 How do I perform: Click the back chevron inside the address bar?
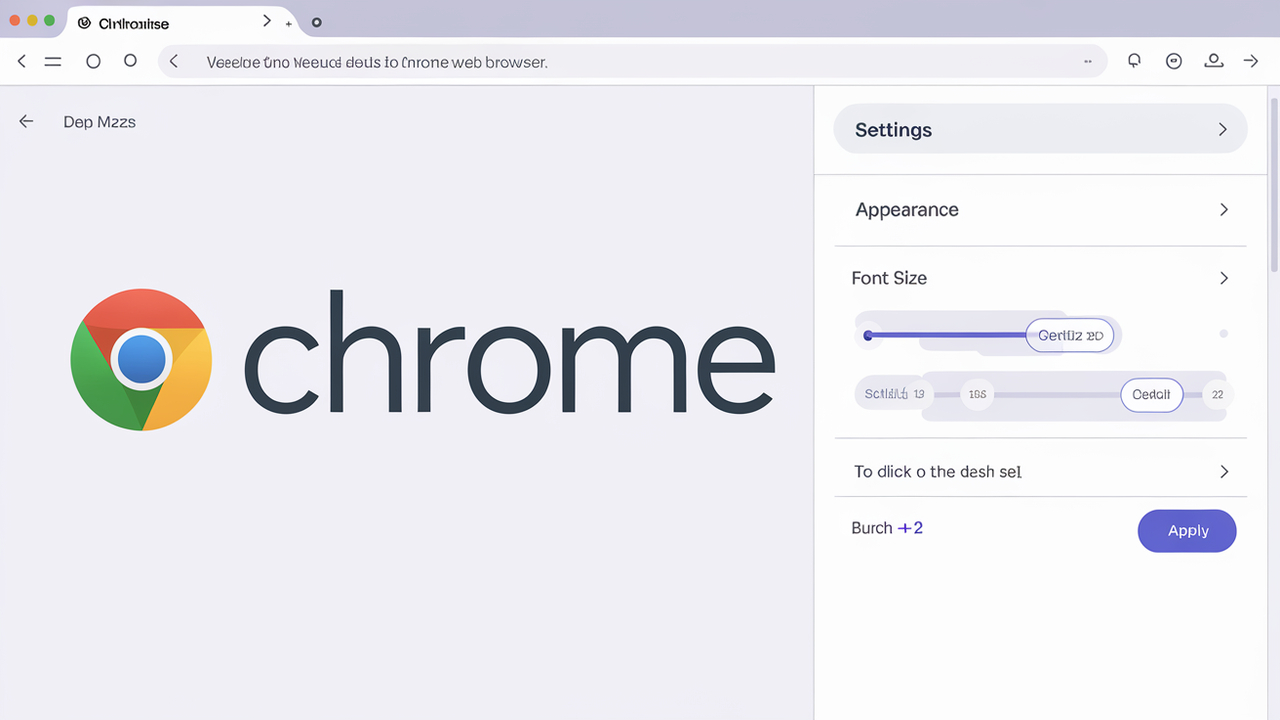(174, 61)
